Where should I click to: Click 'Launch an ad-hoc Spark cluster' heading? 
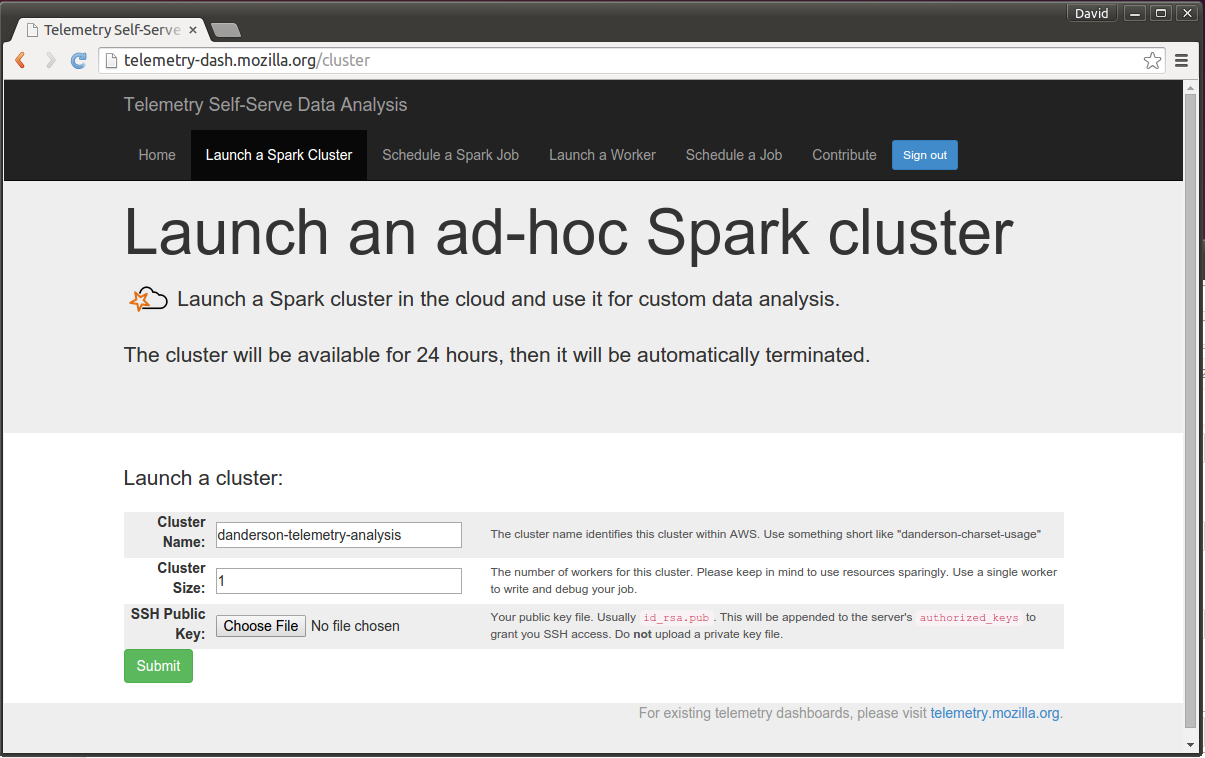click(x=568, y=233)
